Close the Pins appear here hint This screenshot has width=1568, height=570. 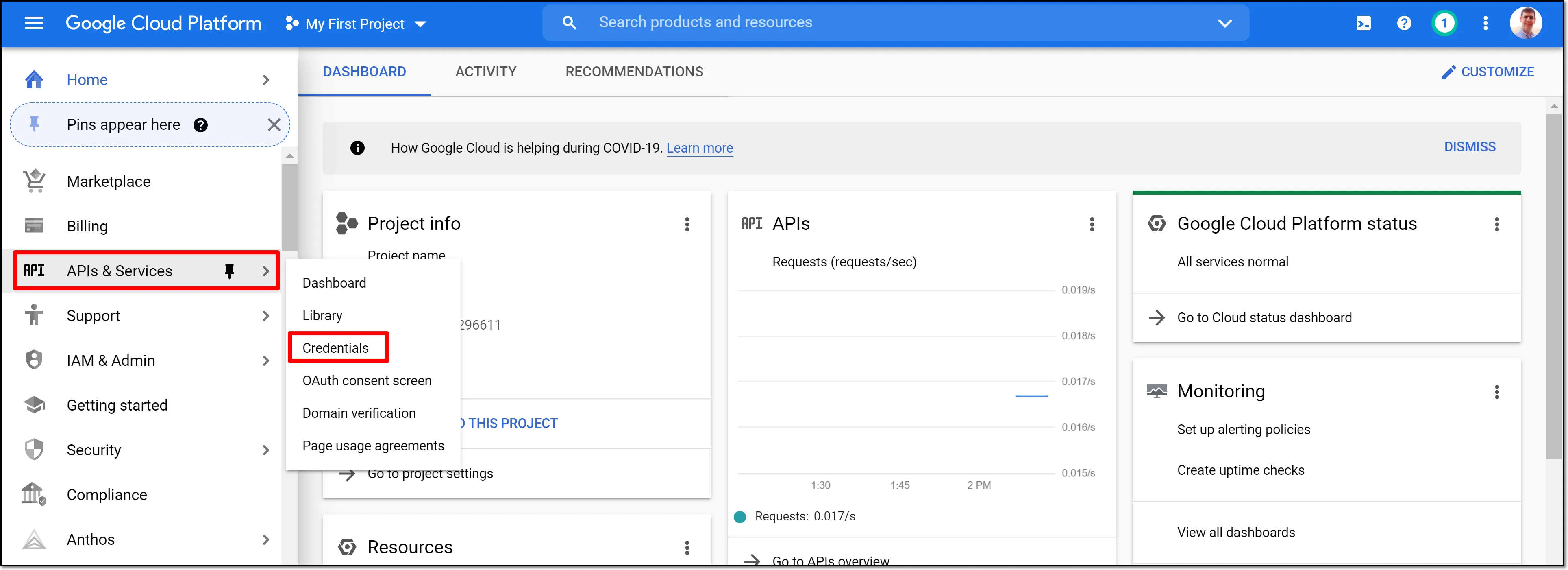coord(274,125)
